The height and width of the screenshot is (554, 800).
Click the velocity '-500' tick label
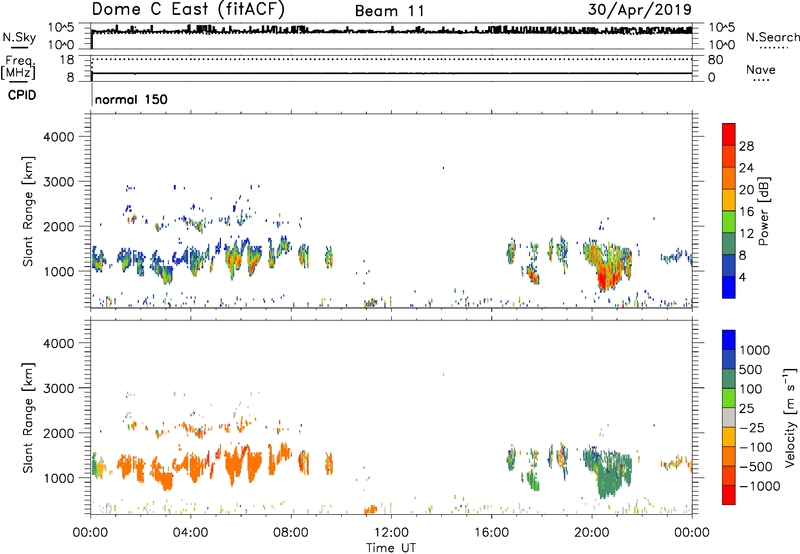pyautogui.click(x=758, y=467)
